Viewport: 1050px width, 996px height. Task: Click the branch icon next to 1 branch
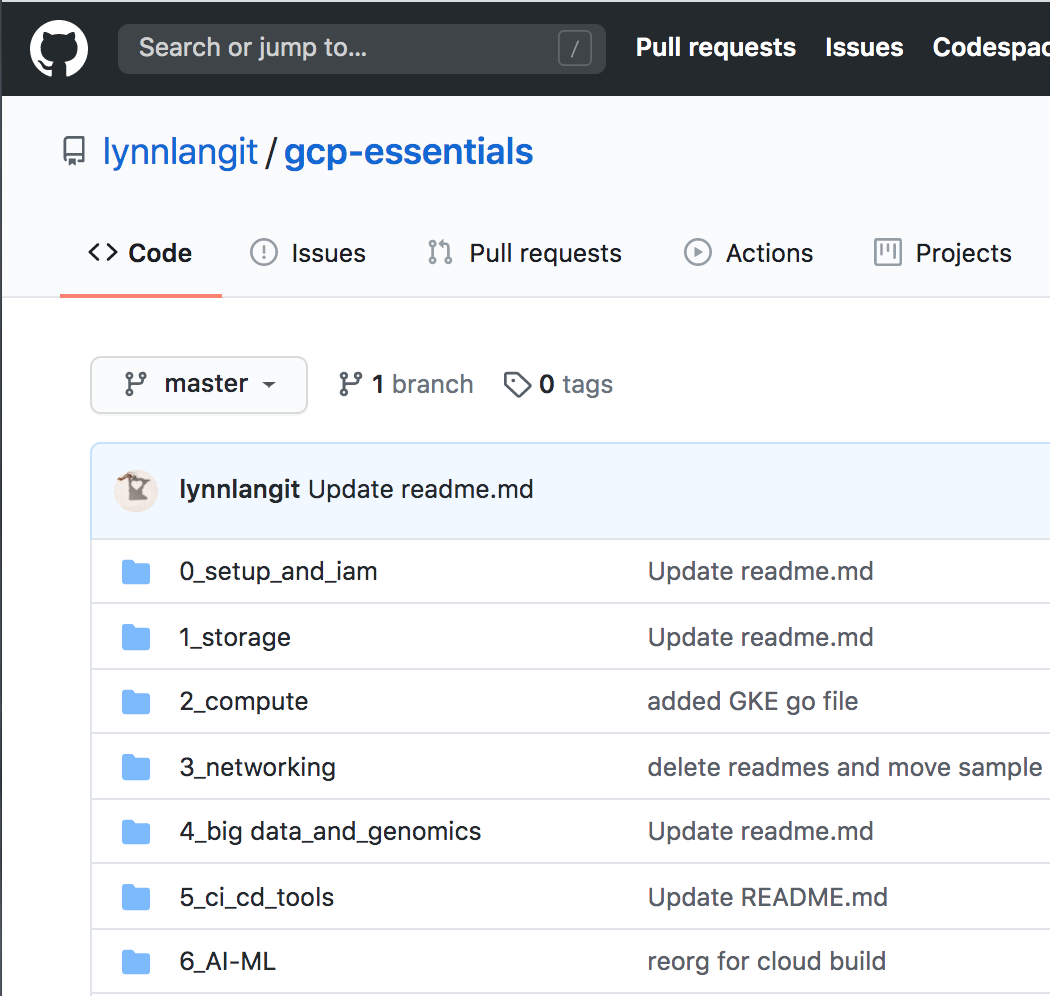(350, 384)
